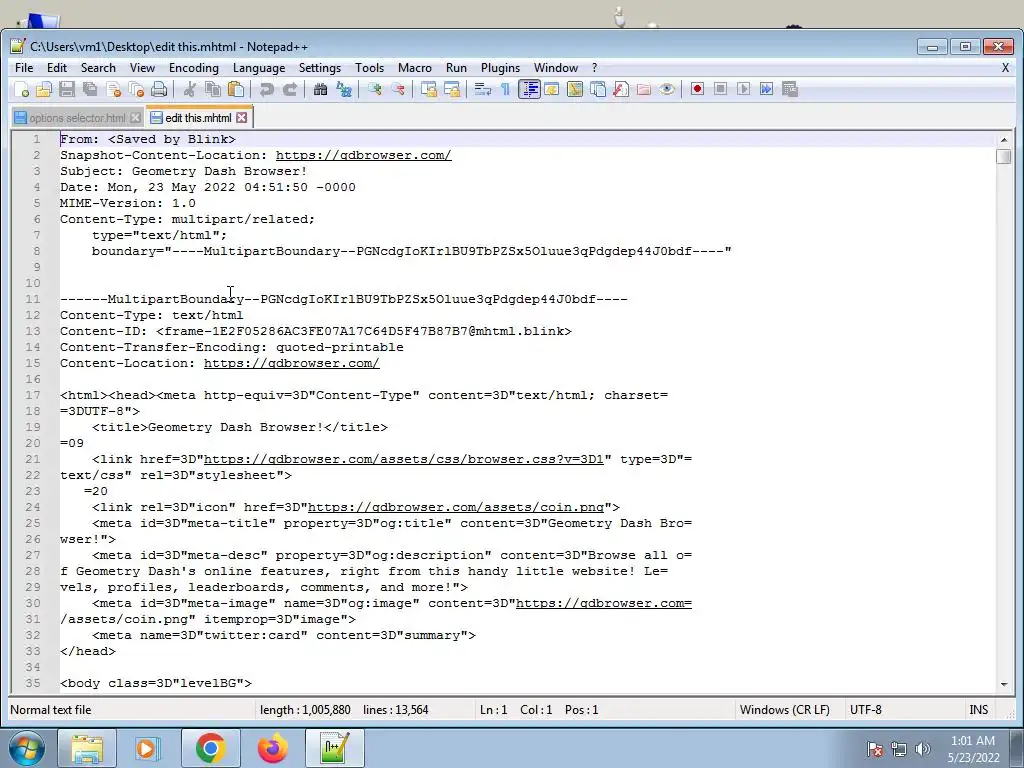Viewport: 1024px width, 768px height.
Task: Click the Redo arrow icon
Action: pyautogui.click(x=289, y=89)
